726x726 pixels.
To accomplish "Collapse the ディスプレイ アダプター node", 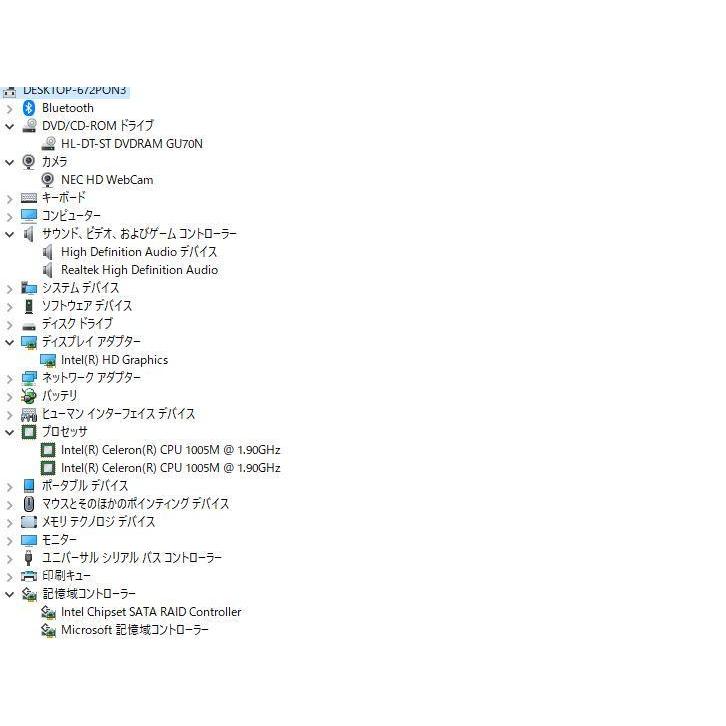I will tap(9, 343).
